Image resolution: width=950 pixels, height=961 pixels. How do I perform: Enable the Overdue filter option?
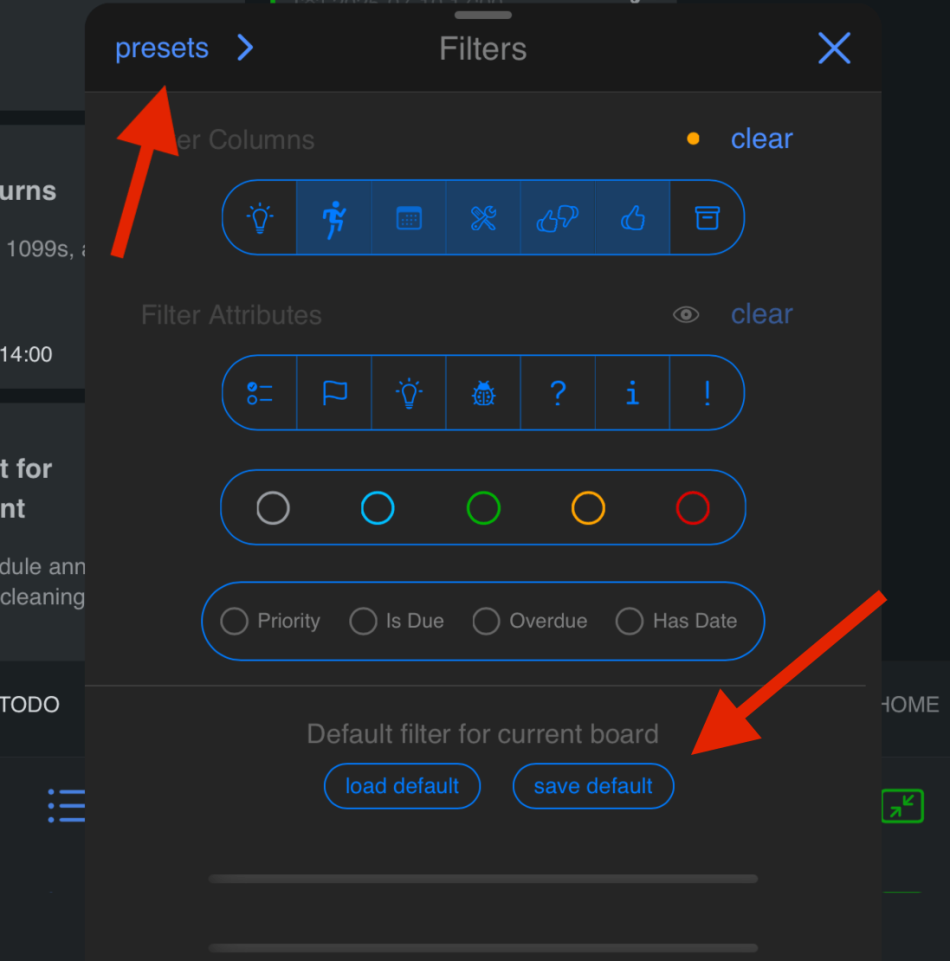[x=487, y=621]
